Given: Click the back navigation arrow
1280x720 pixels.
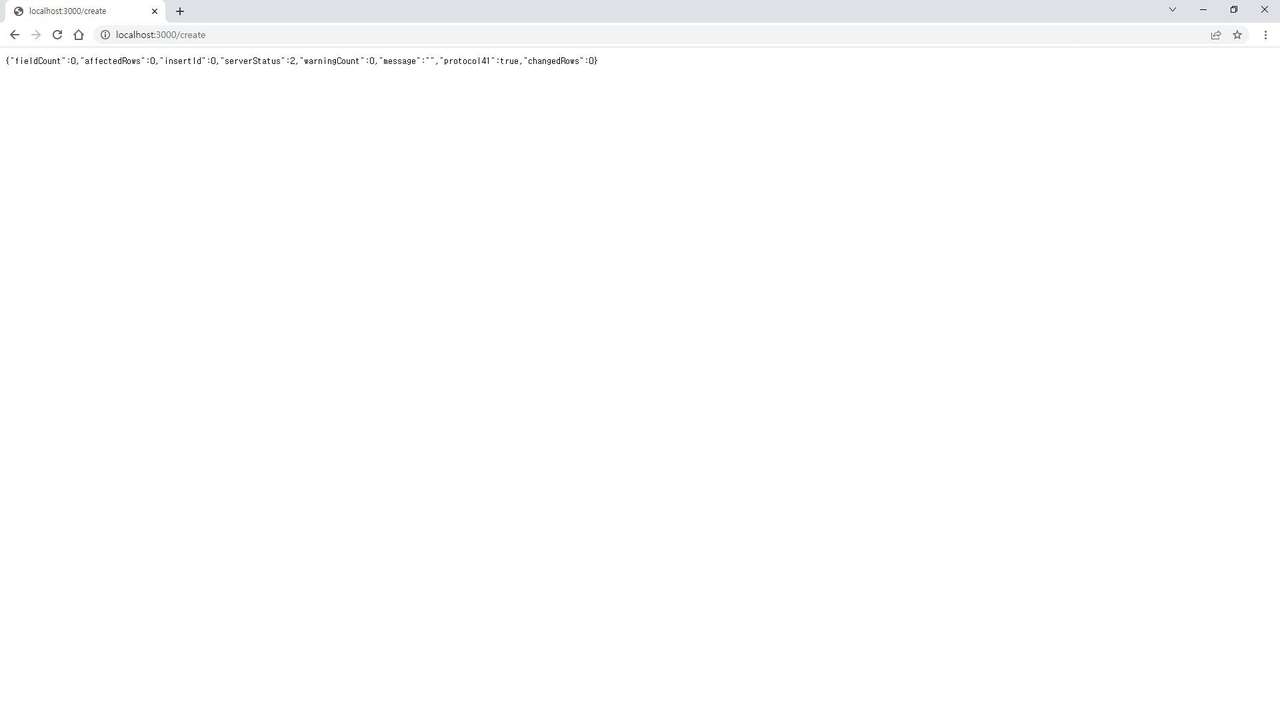Looking at the screenshot, I should pos(14,34).
